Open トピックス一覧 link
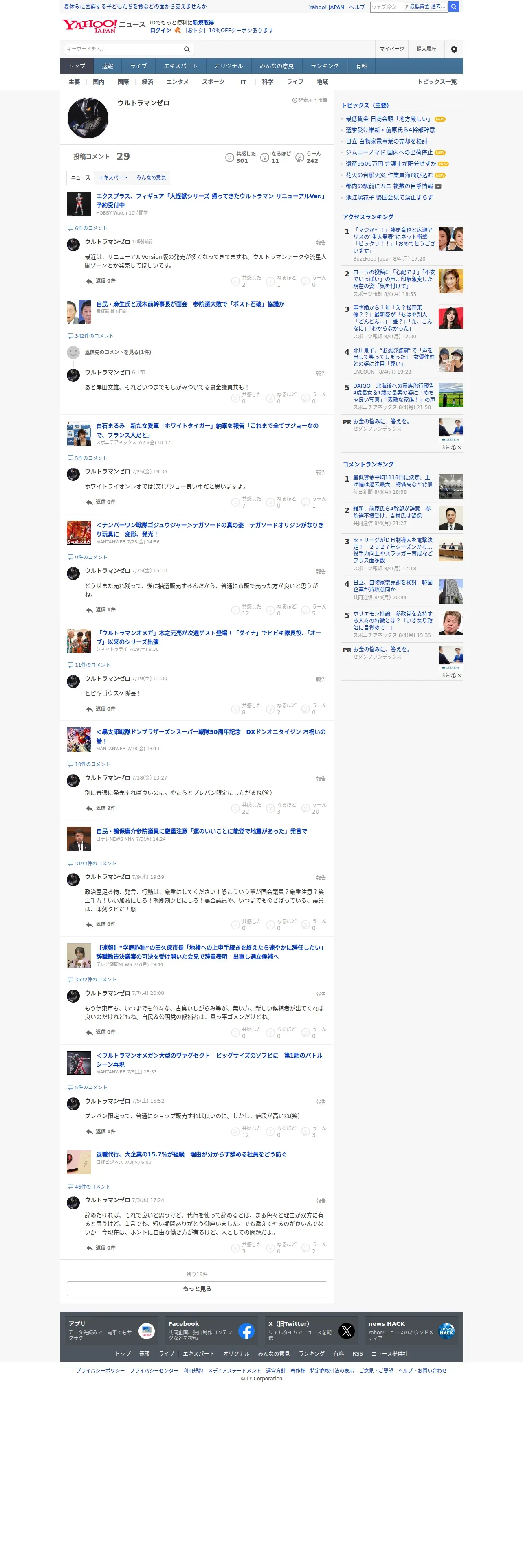Image resolution: width=523 pixels, height=1568 pixels. (x=437, y=81)
